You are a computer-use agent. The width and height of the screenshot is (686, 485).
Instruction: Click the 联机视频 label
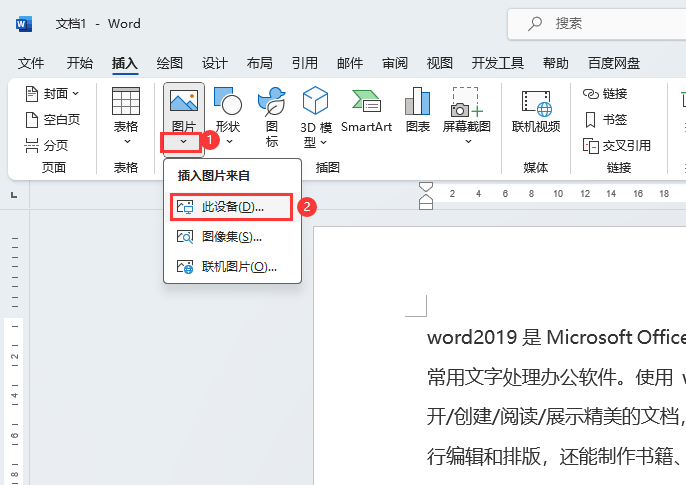click(536, 127)
